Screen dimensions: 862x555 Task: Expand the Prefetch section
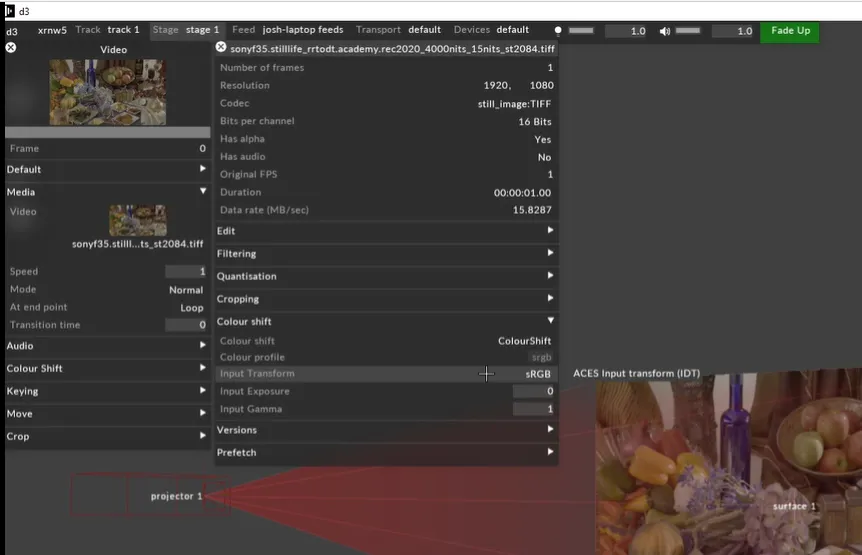pos(385,453)
